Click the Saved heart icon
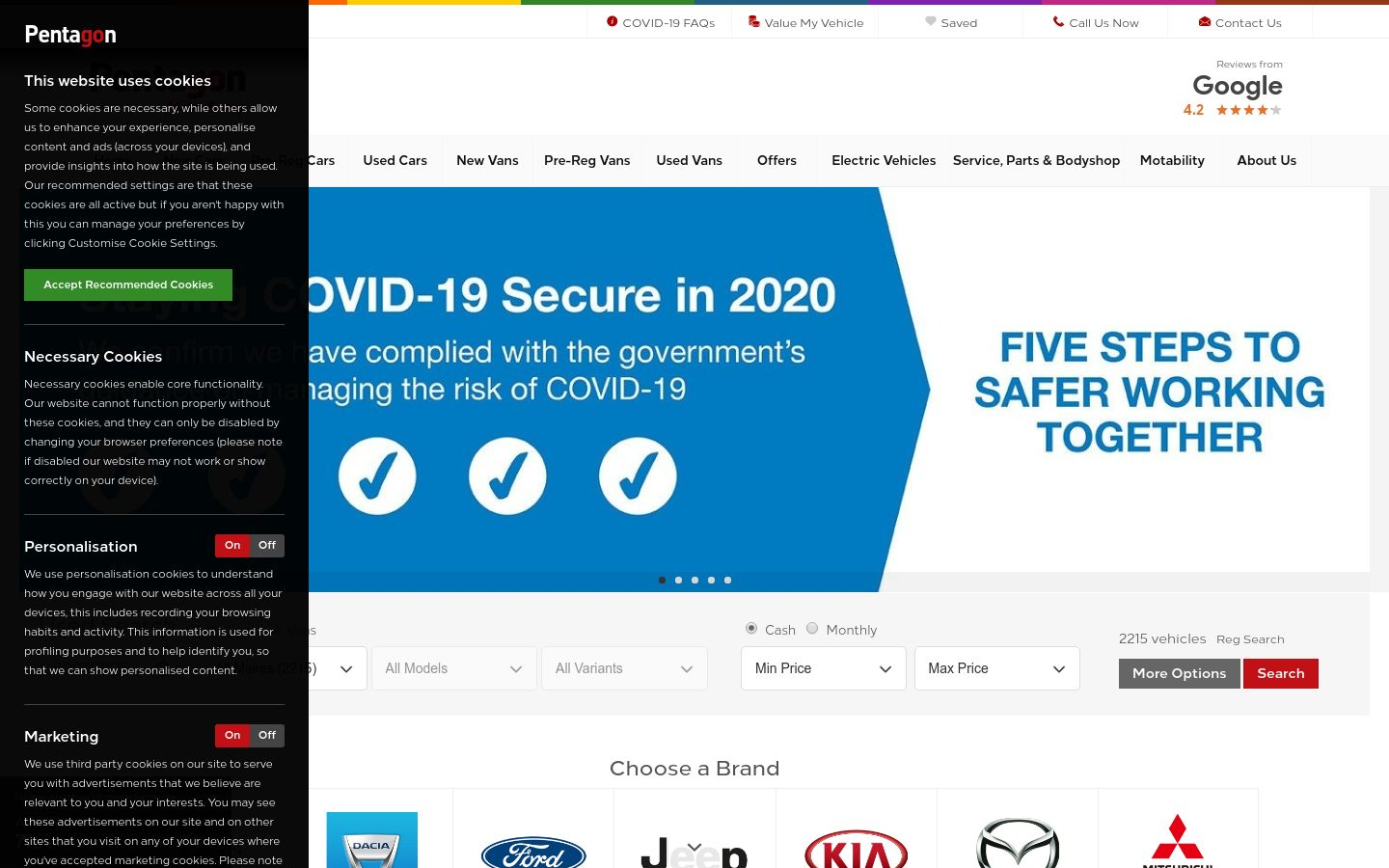Viewport: 1389px width, 868px height. 931,21
